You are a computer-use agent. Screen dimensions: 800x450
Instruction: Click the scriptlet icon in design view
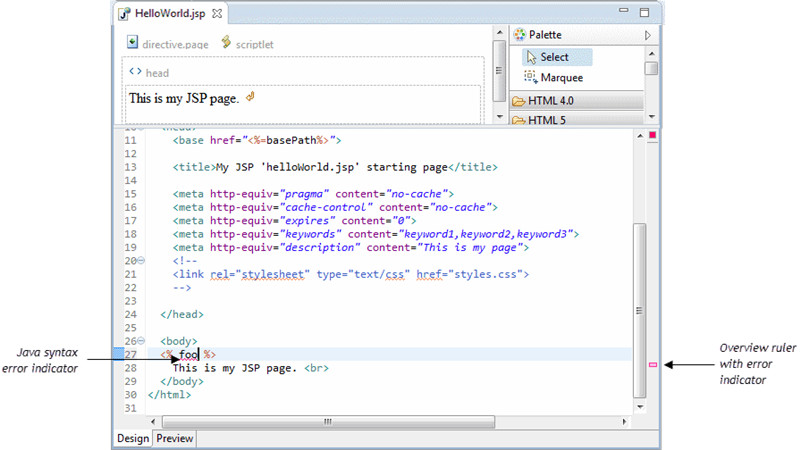click(x=227, y=42)
